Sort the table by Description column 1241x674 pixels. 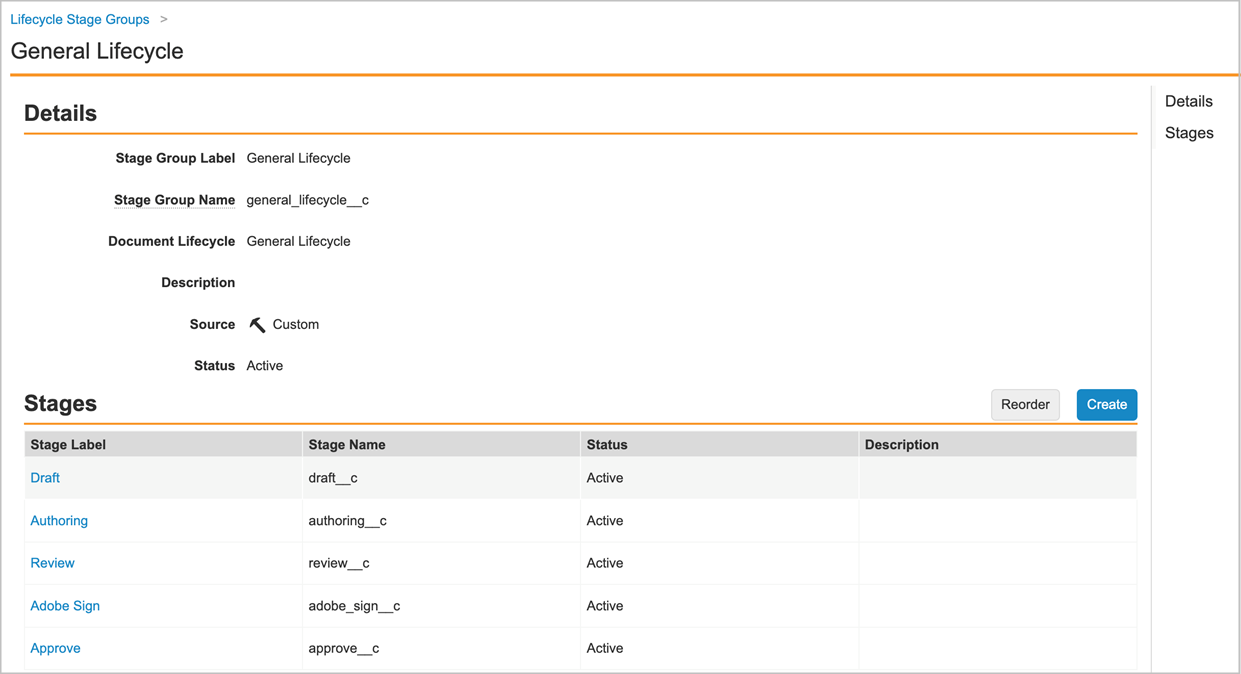pyautogui.click(x=903, y=444)
